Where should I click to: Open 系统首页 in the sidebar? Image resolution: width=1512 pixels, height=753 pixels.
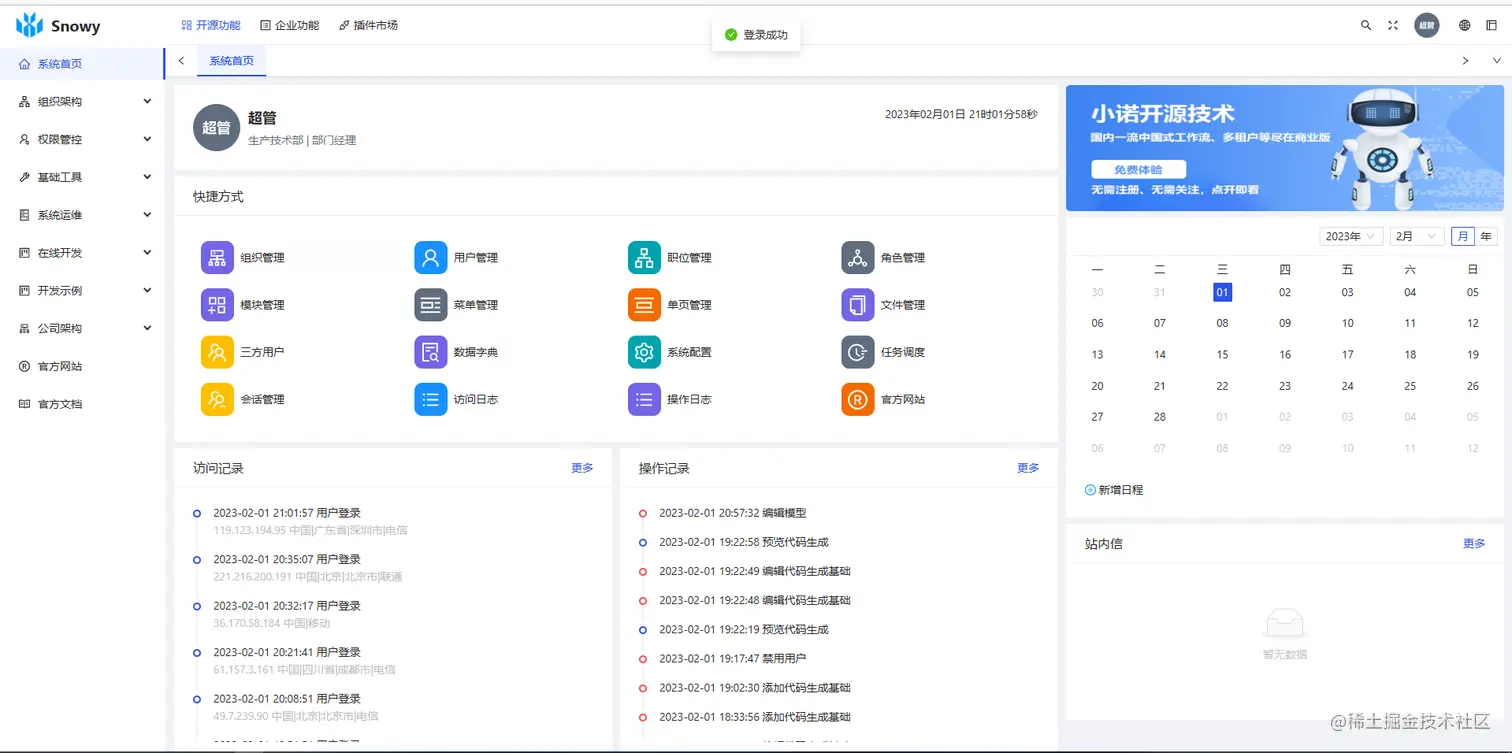click(x=82, y=64)
